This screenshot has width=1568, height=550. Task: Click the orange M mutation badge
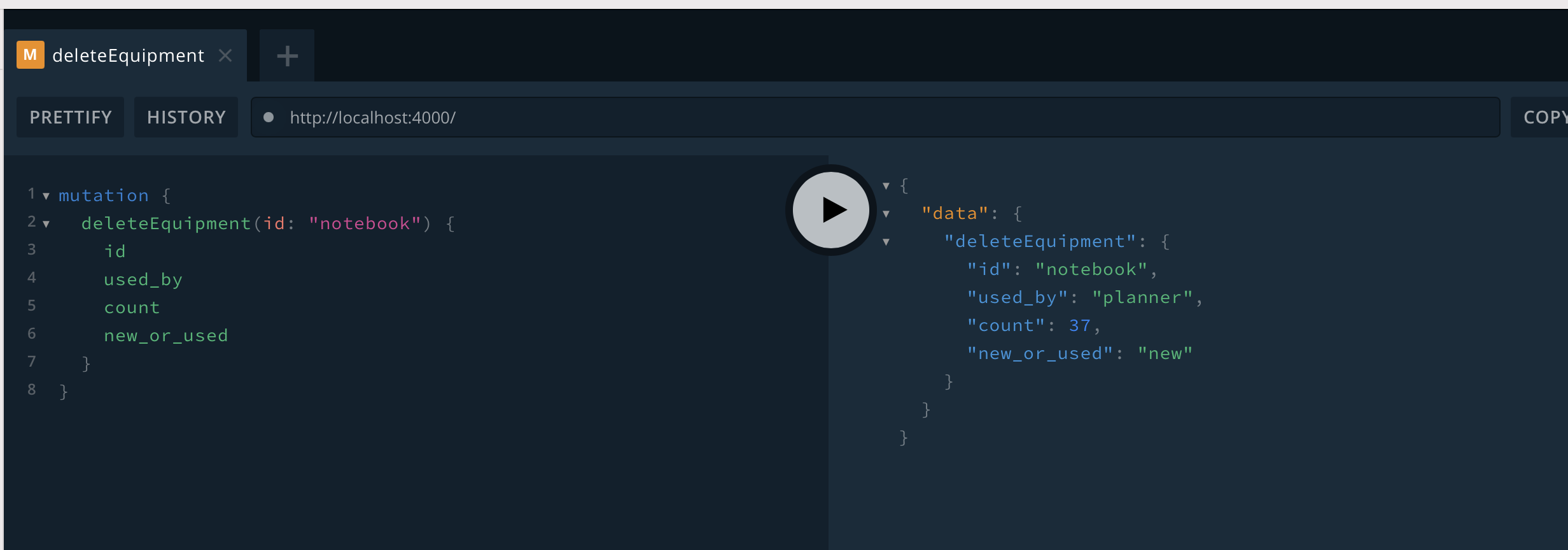point(30,55)
